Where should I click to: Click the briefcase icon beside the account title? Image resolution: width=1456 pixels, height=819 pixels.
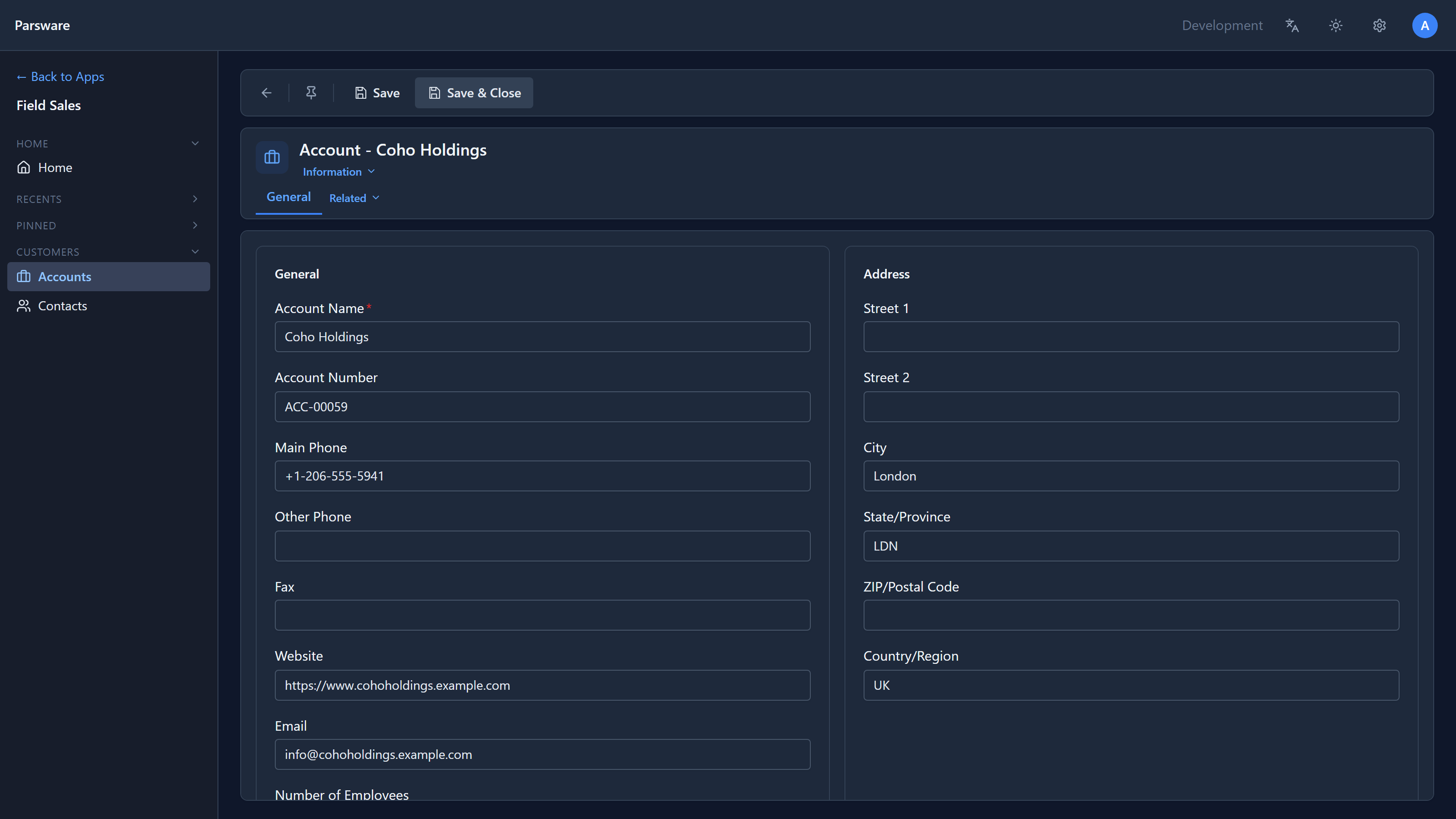(x=272, y=157)
